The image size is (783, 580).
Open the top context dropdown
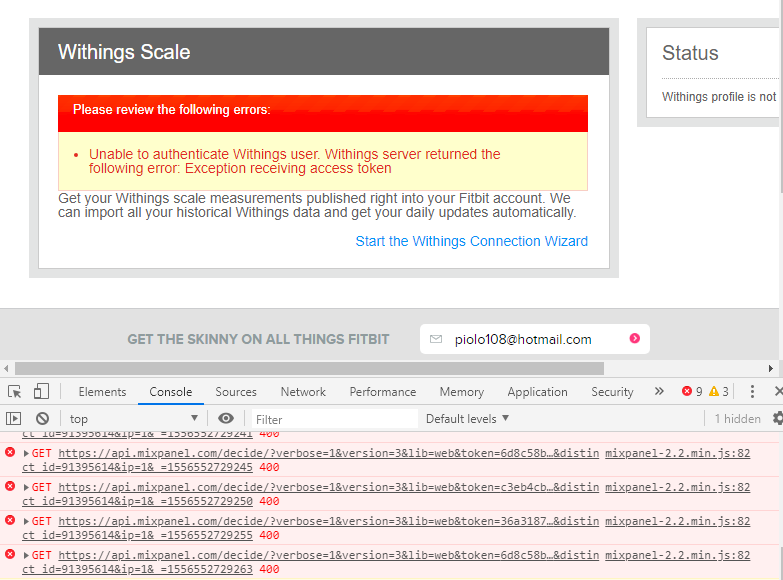[134, 419]
